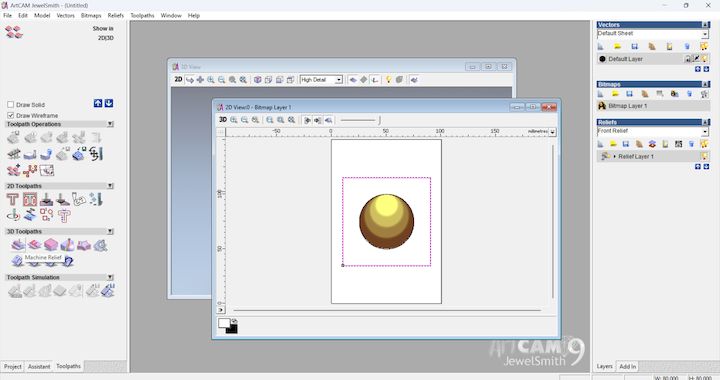This screenshot has height=380, width=720.
Task: Click the new vector layer icon in Vectors panel
Action: click(x=601, y=46)
